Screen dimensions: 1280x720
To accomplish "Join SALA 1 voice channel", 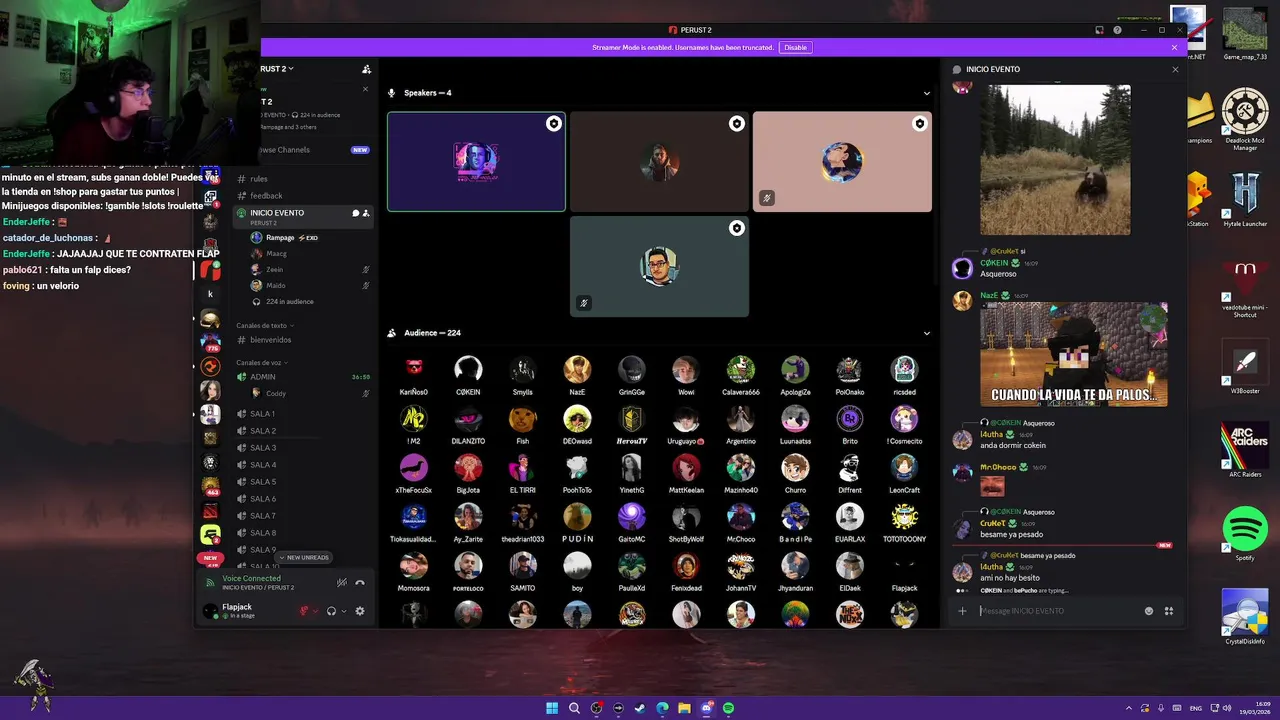I will click(x=303, y=414).
